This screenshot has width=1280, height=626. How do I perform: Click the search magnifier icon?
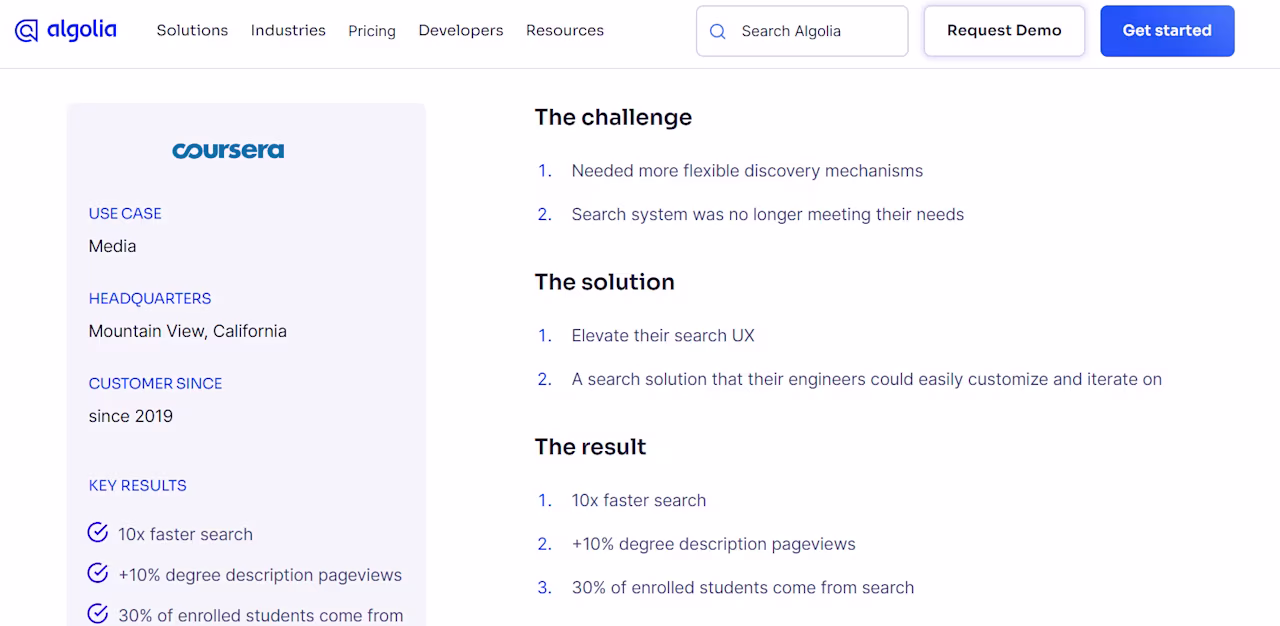point(717,31)
